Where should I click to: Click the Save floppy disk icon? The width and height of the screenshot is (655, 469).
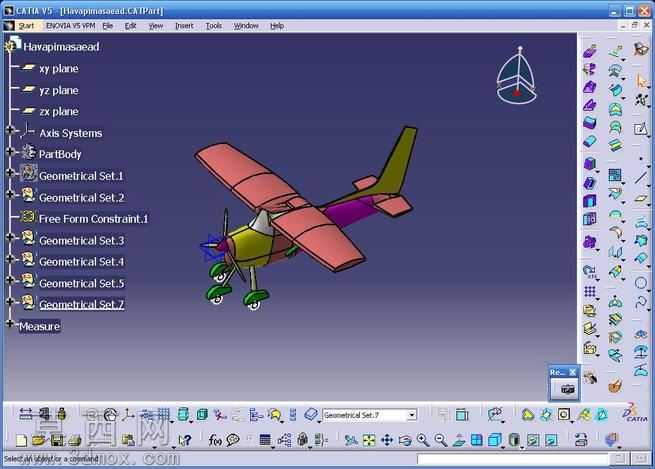[x=57, y=440]
